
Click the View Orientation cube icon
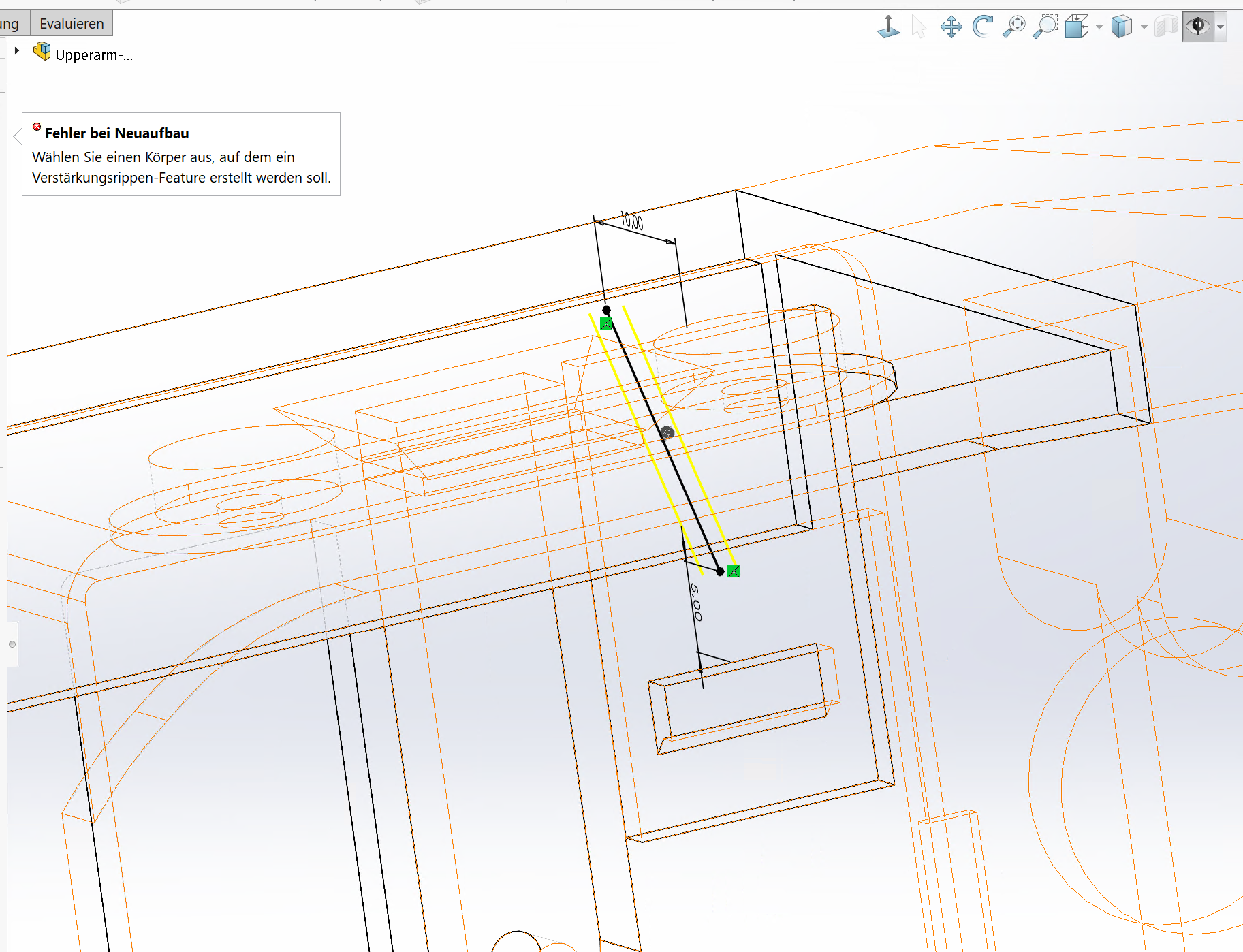pyautogui.click(x=1077, y=27)
